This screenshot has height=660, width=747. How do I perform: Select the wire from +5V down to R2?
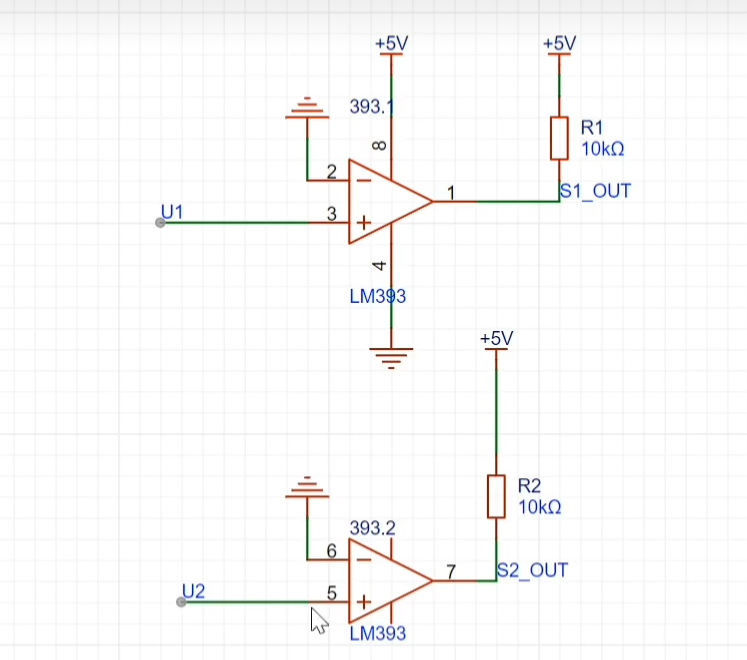pyautogui.click(x=496, y=412)
